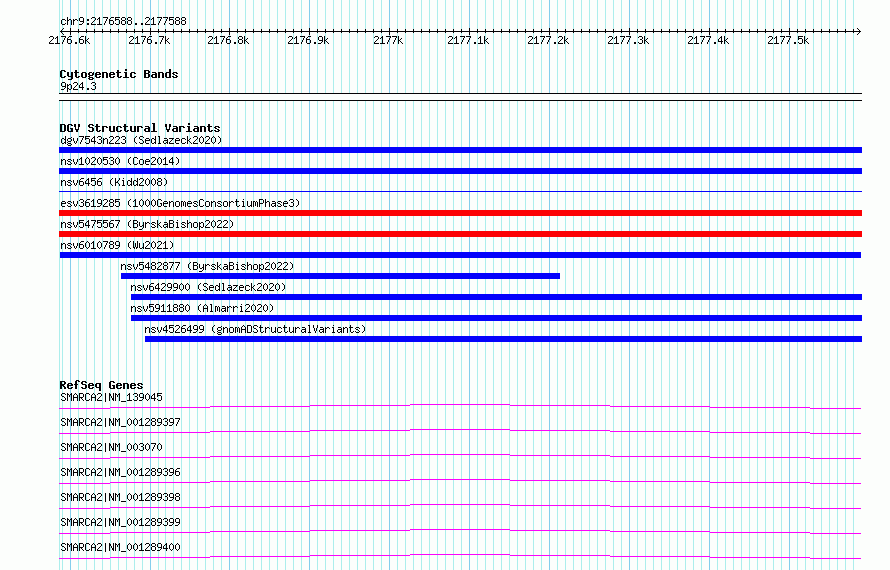Click the 2176.9k ruler label

(308, 40)
